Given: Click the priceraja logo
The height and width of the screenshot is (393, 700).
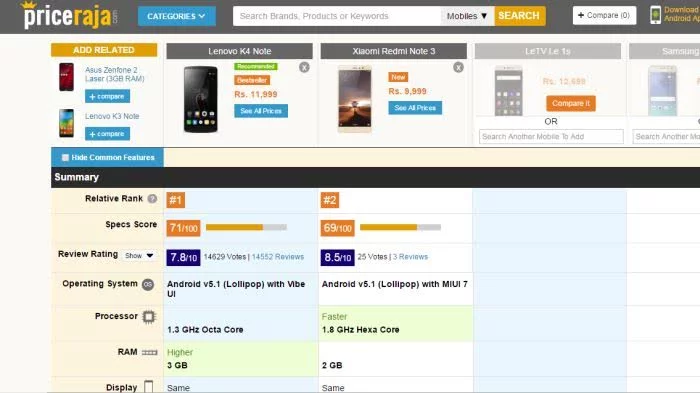Looking at the screenshot, I should tap(70, 16).
